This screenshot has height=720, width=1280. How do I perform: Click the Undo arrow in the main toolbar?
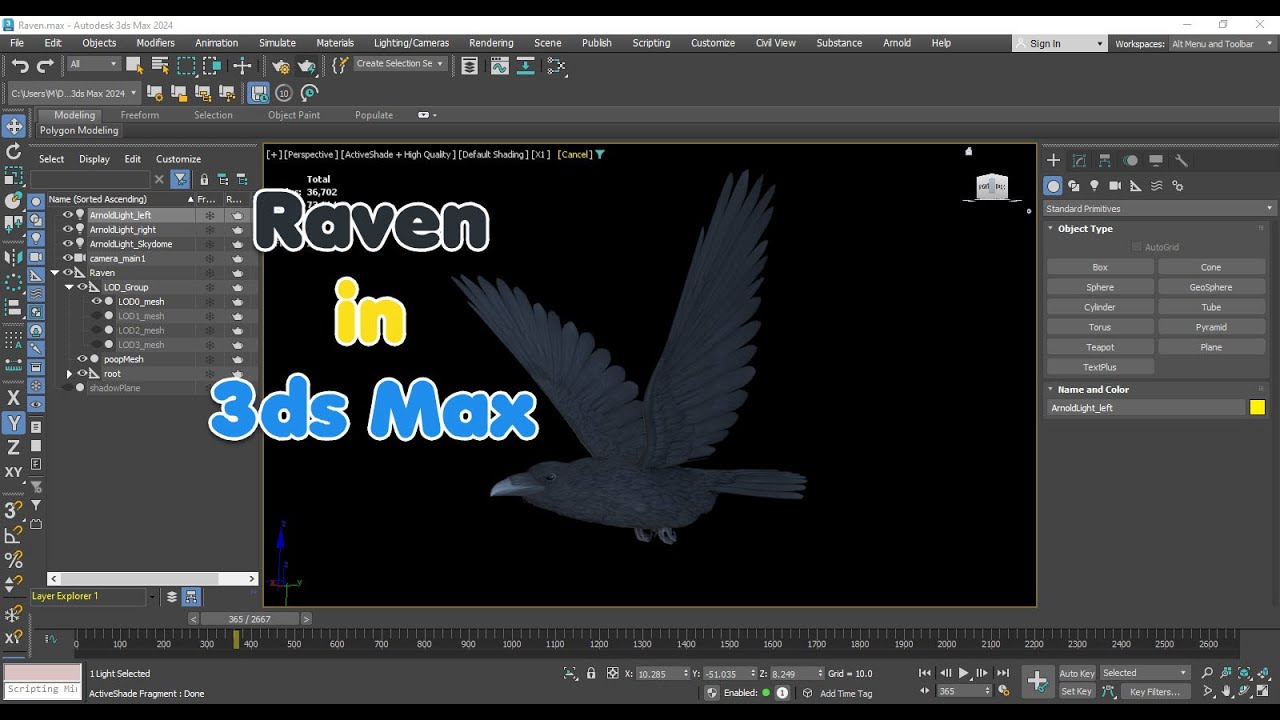pyautogui.click(x=20, y=66)
